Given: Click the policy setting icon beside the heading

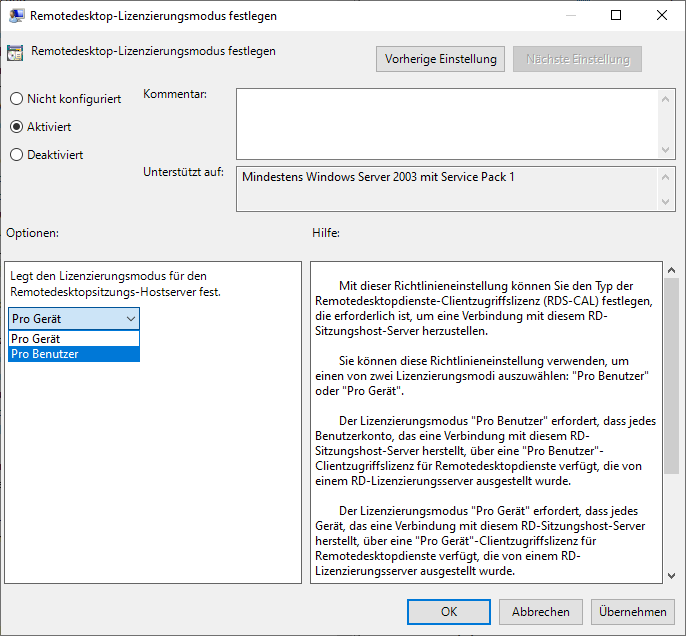Looking at the screenshot, I should pyautogui.click(x=15, y=53).
